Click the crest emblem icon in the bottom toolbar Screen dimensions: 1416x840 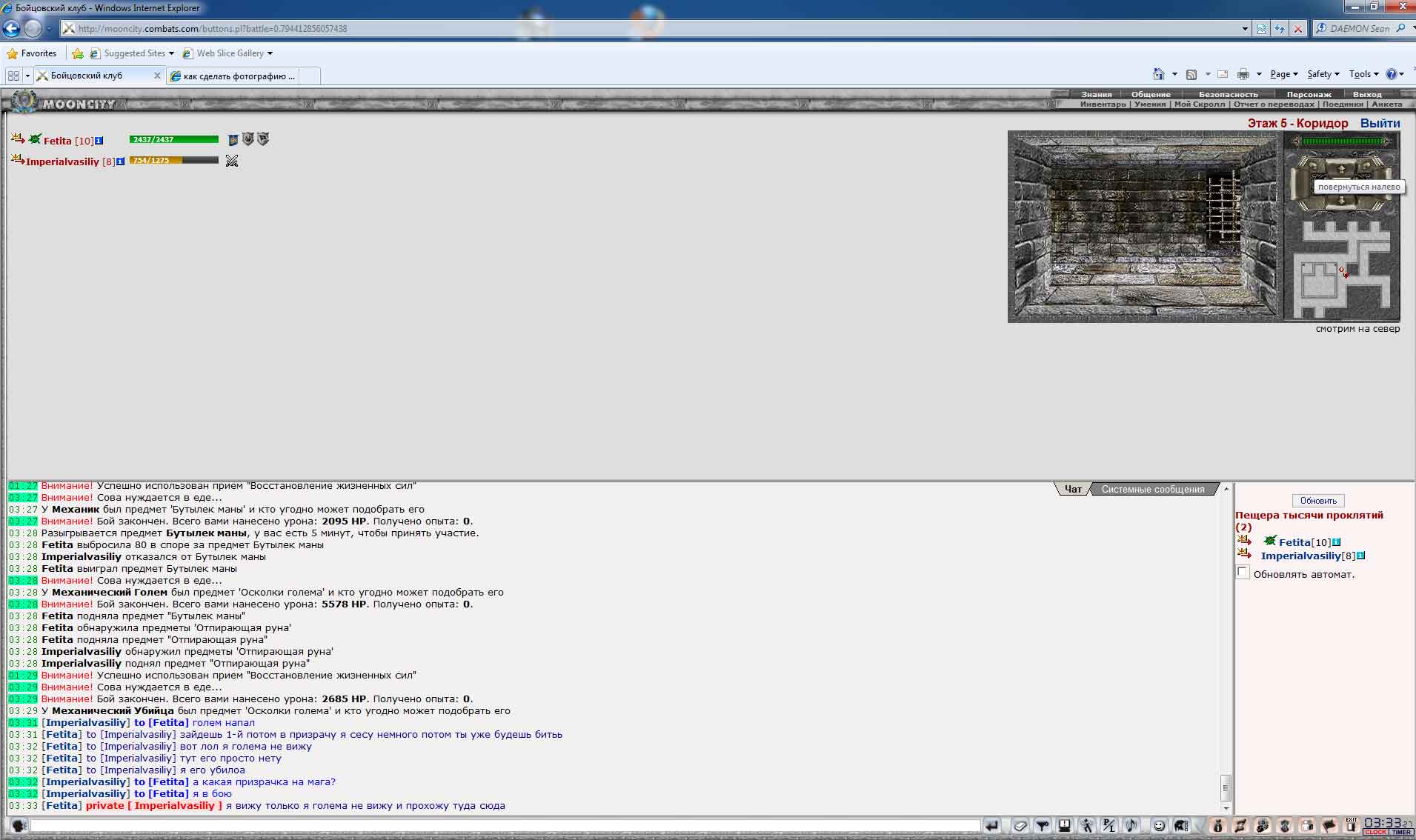point(1285,826)
